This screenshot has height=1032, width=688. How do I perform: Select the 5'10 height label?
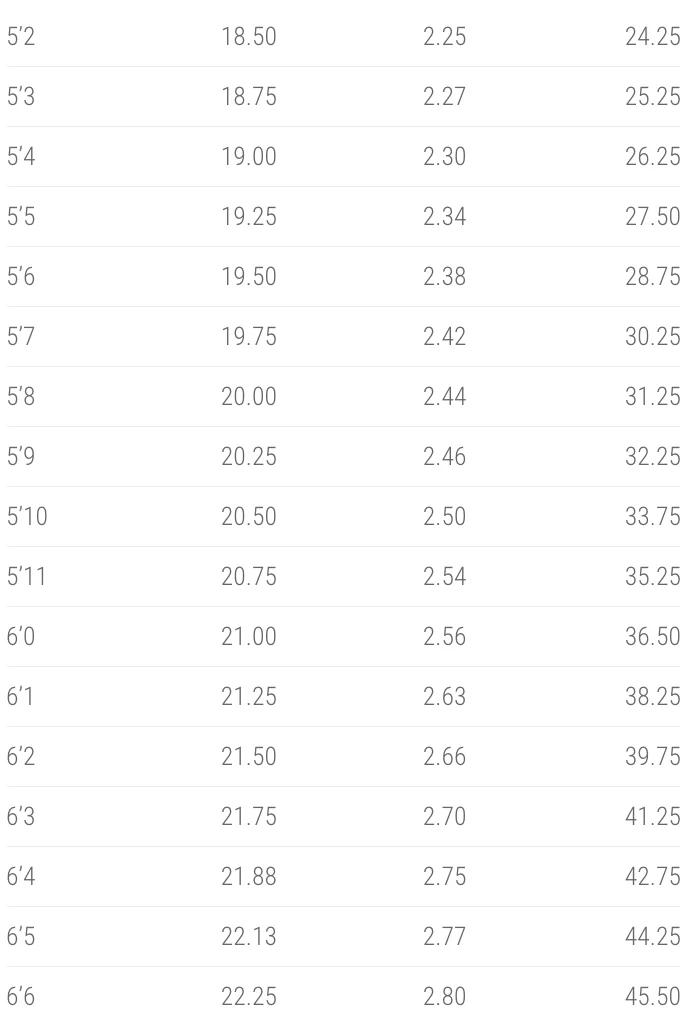pyautogui.click(x=27, y=516)
